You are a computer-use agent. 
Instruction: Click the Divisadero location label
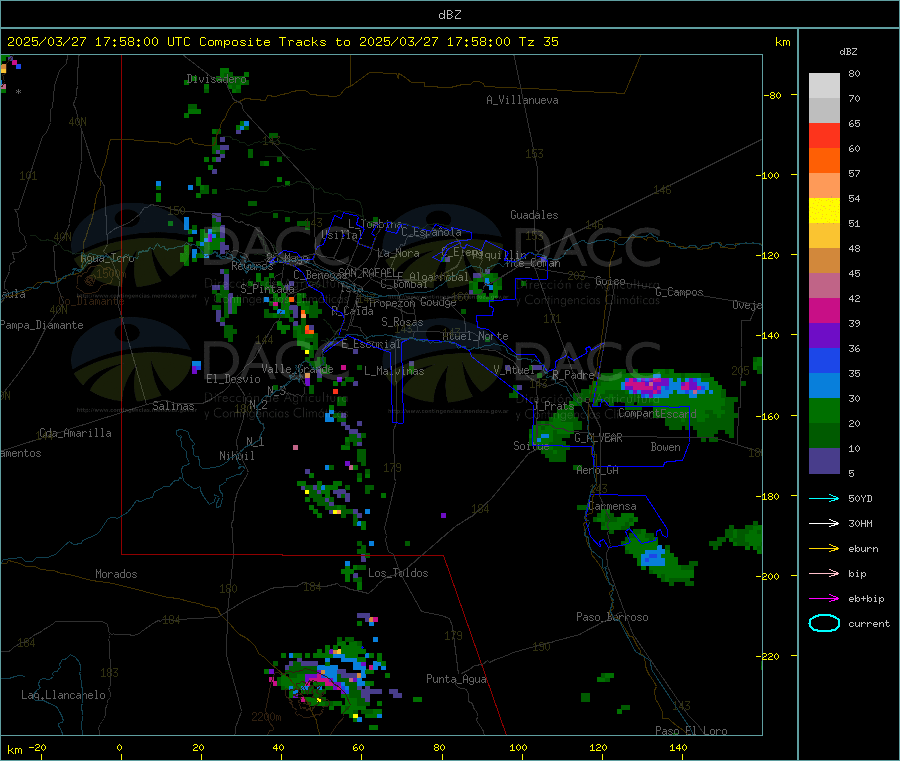coord(216,79)
